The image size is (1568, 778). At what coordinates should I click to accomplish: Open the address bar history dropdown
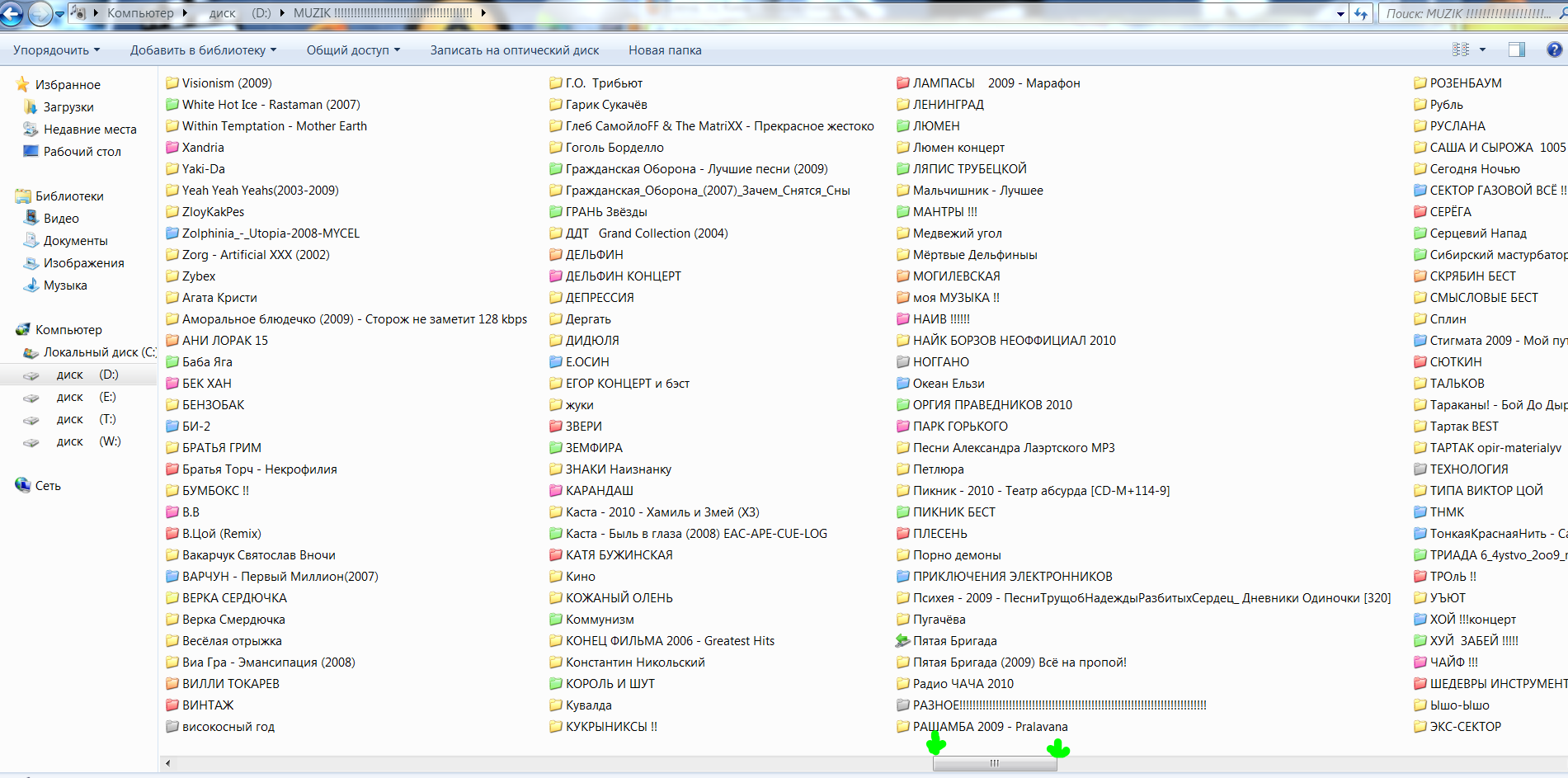[x=1340, y=13]
